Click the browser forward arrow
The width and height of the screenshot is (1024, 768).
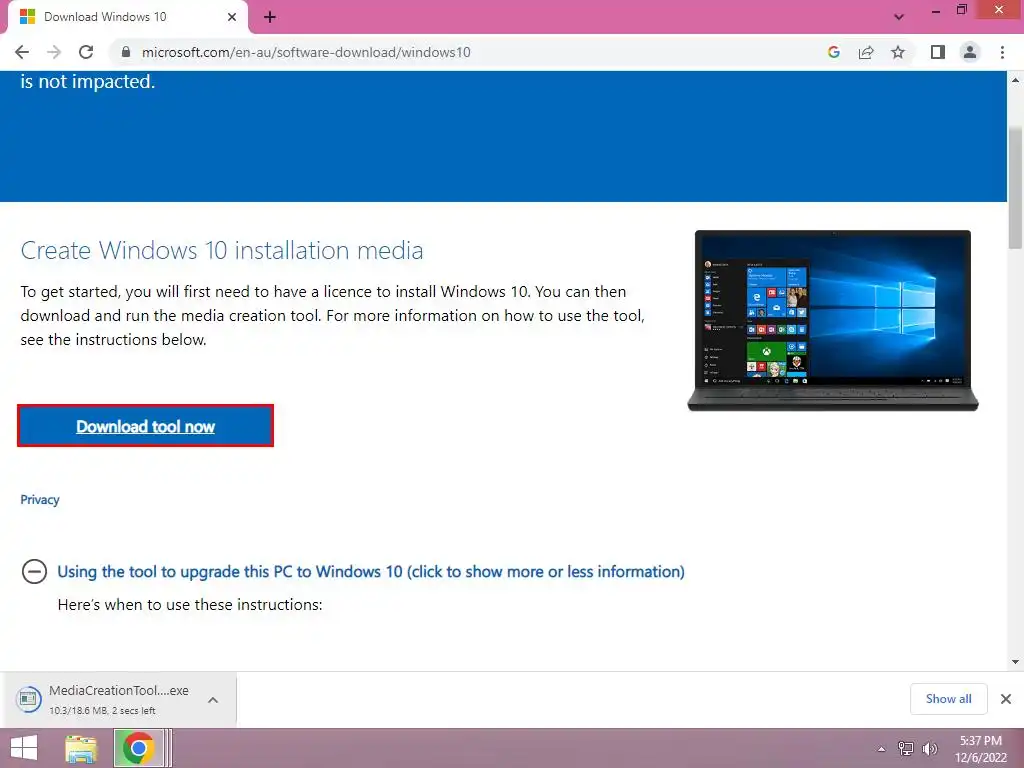click(x=54, y=52)
